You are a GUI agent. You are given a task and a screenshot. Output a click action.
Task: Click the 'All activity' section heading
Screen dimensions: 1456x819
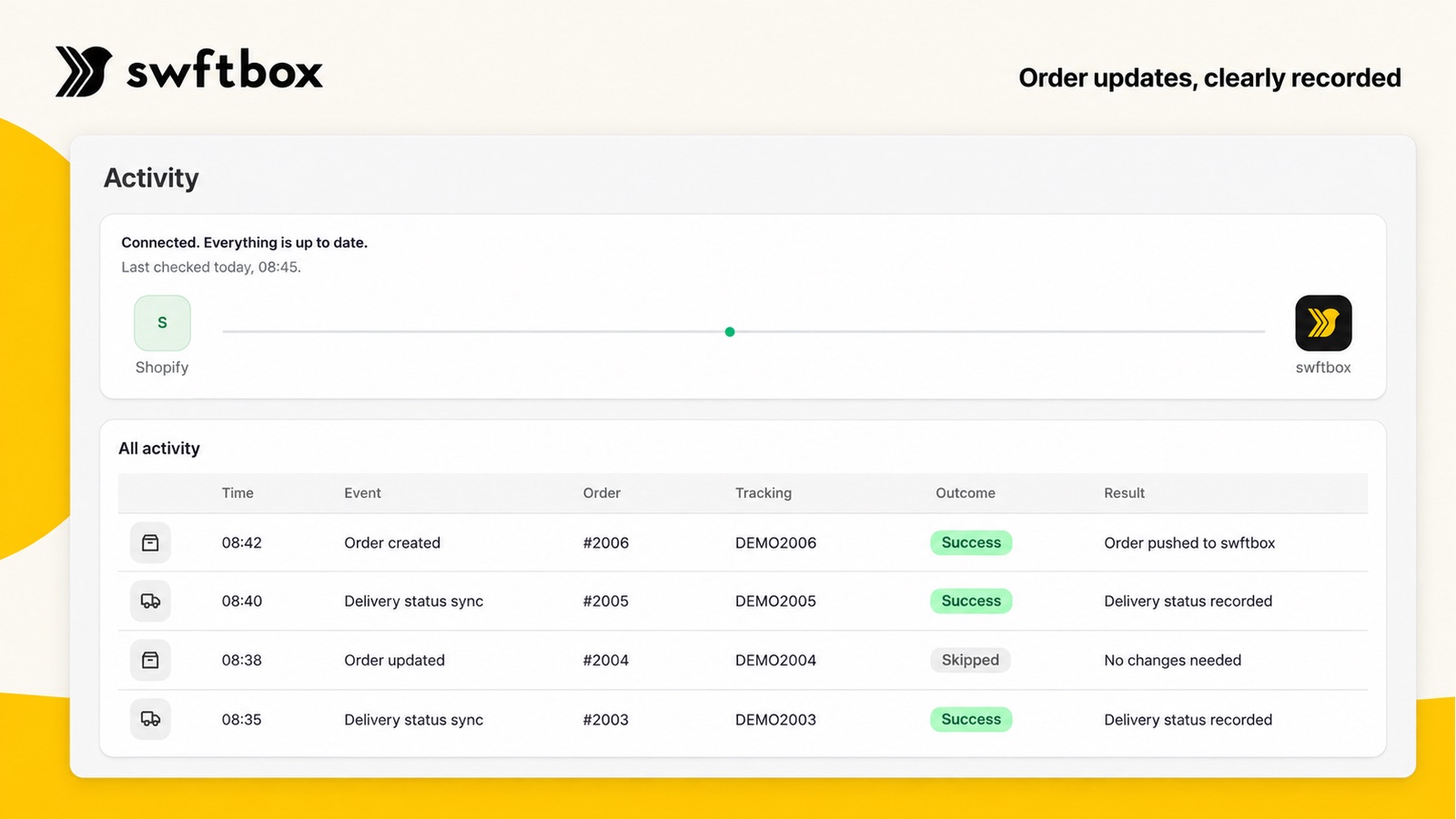159,449
